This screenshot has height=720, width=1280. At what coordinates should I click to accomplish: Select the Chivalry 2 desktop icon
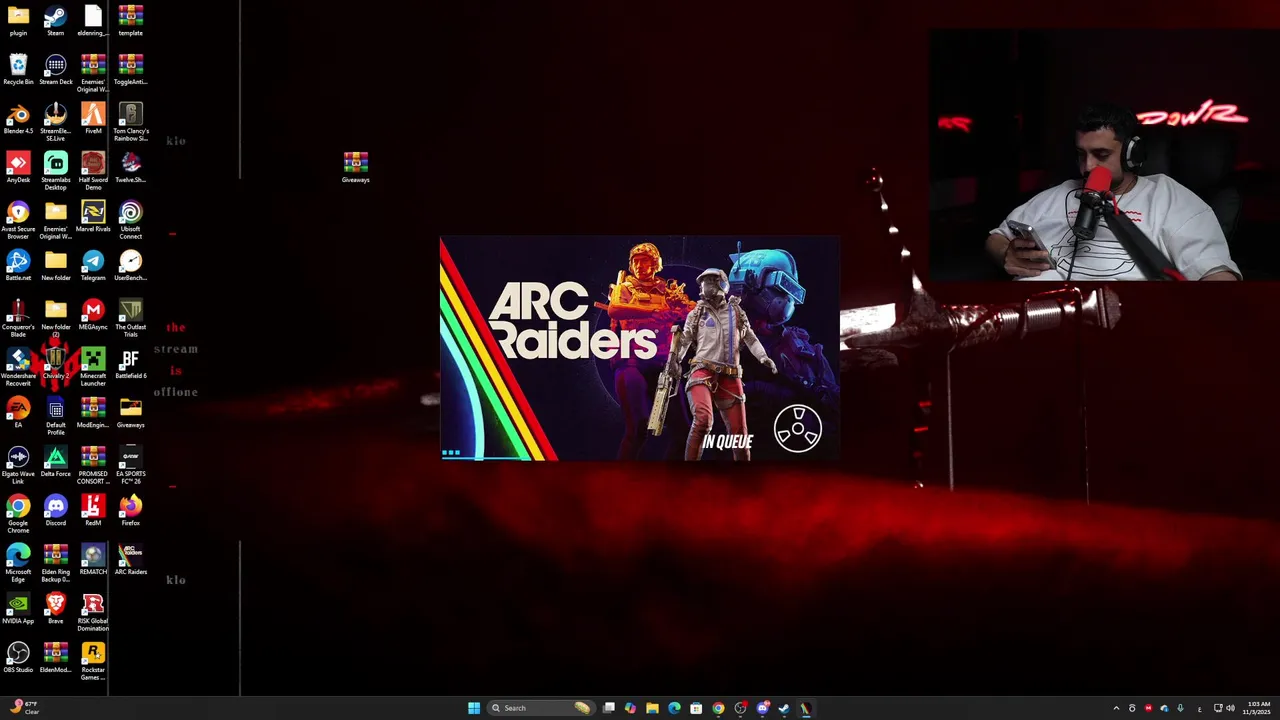56,363
